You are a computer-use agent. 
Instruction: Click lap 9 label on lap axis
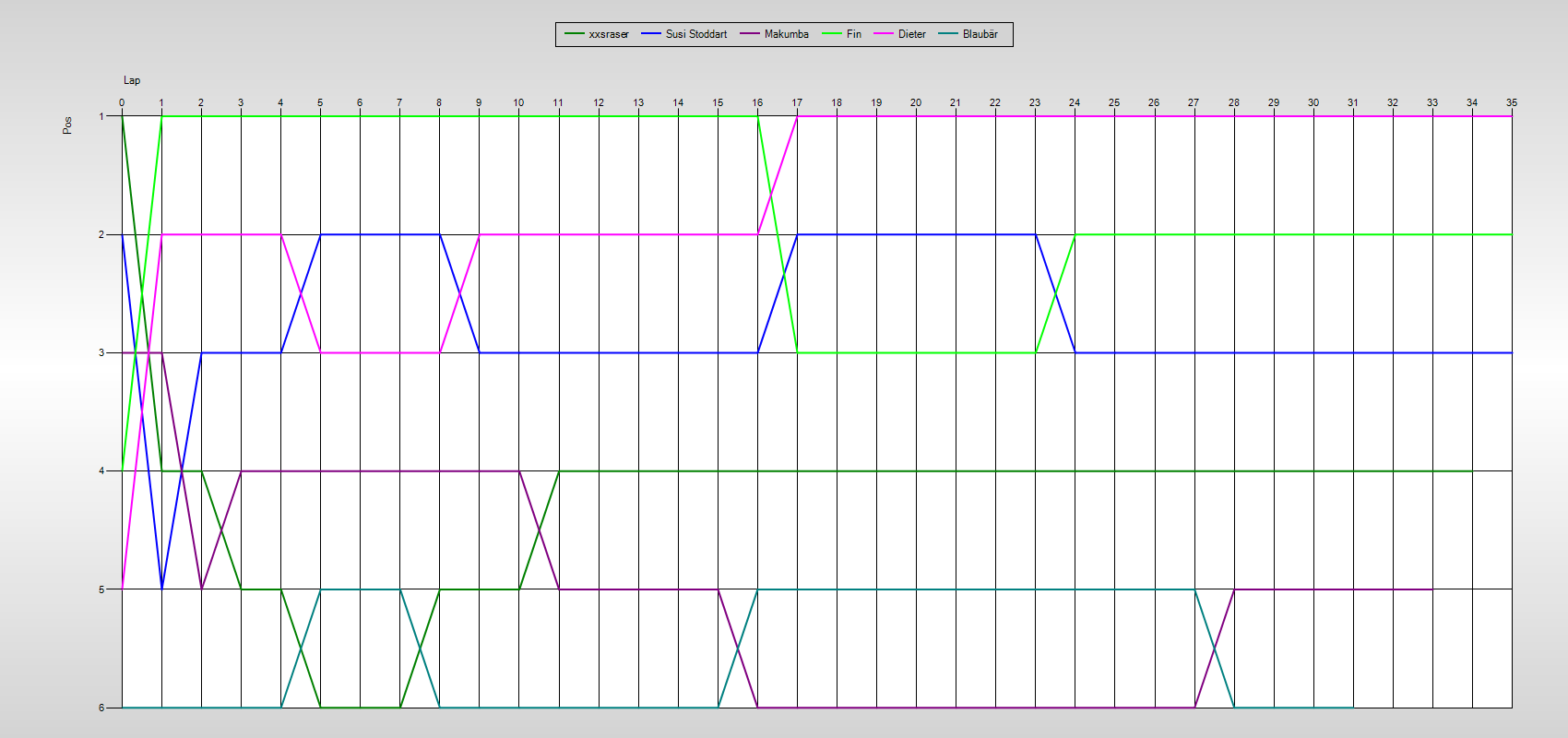[x=479, y=102]
